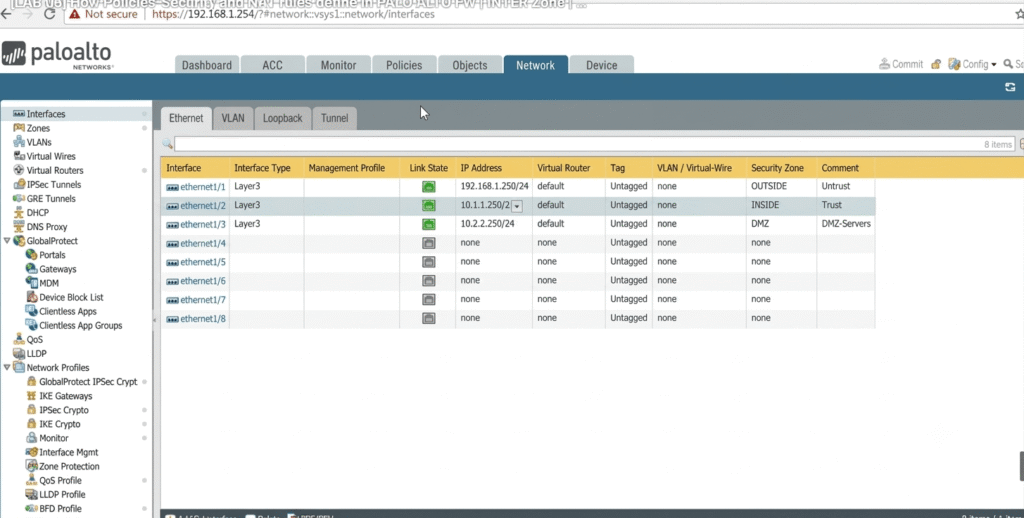Viewport: 1024px width, 518px height.
Task: Open the Config dropdown menu
Action: [x=973, y=64]
